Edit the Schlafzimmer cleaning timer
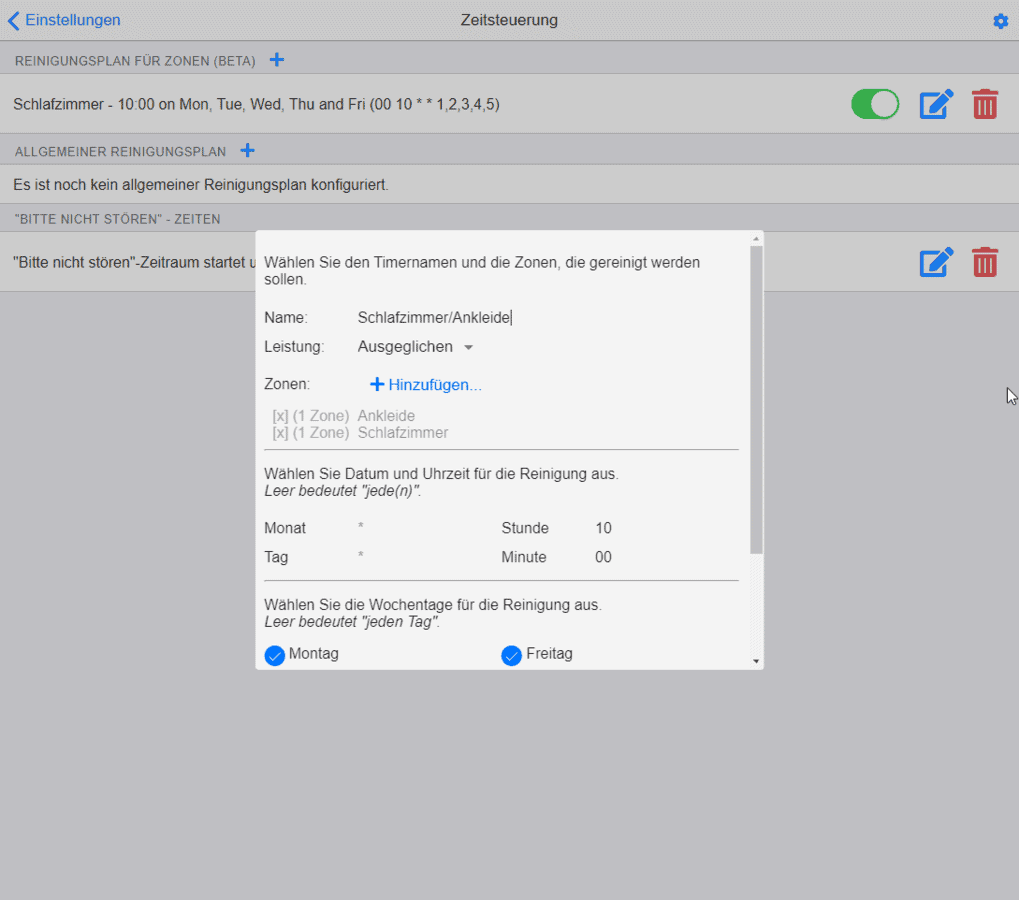 936,104
